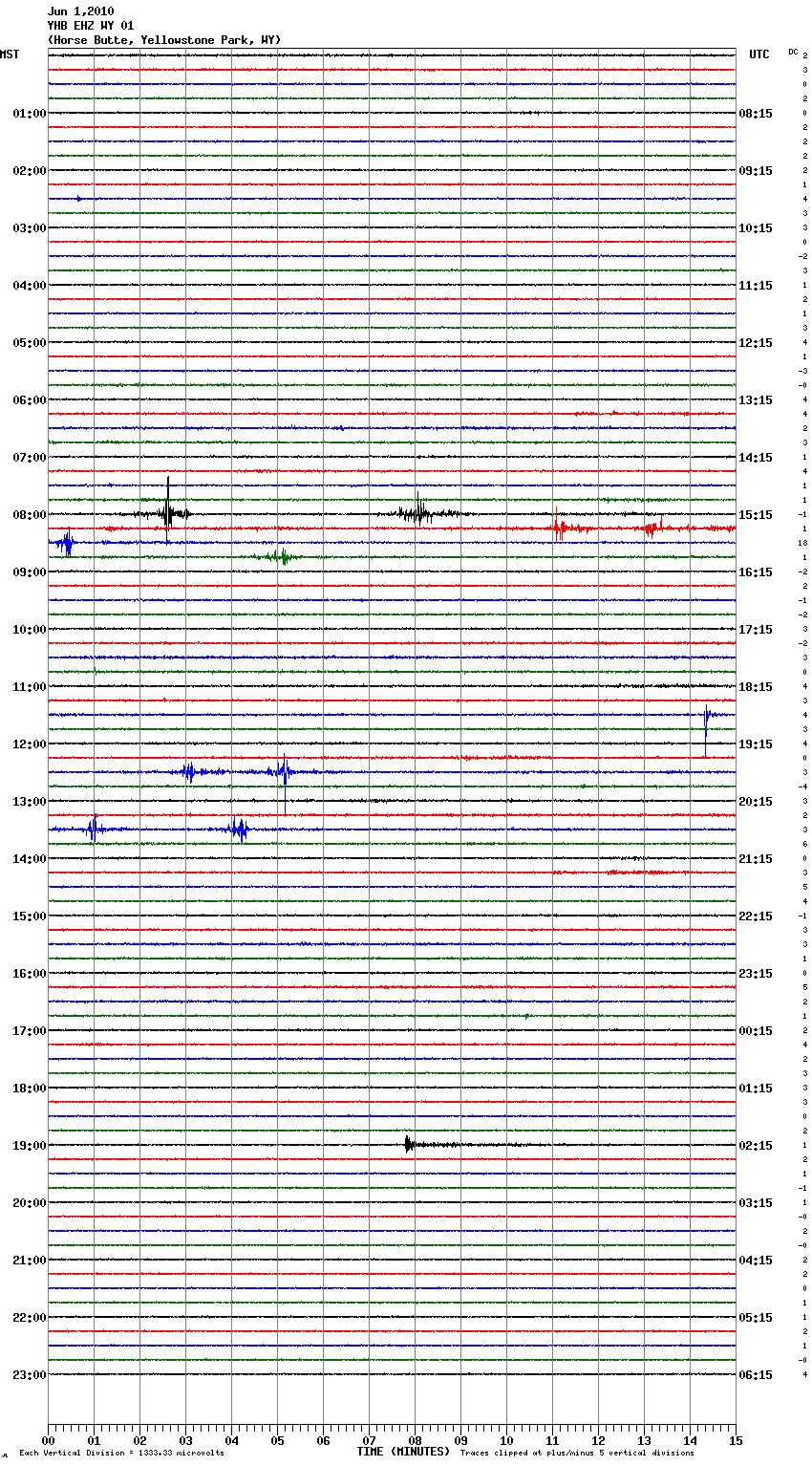Select the 10:00 MST time label
812x1466 pixels.
[30, 630]
